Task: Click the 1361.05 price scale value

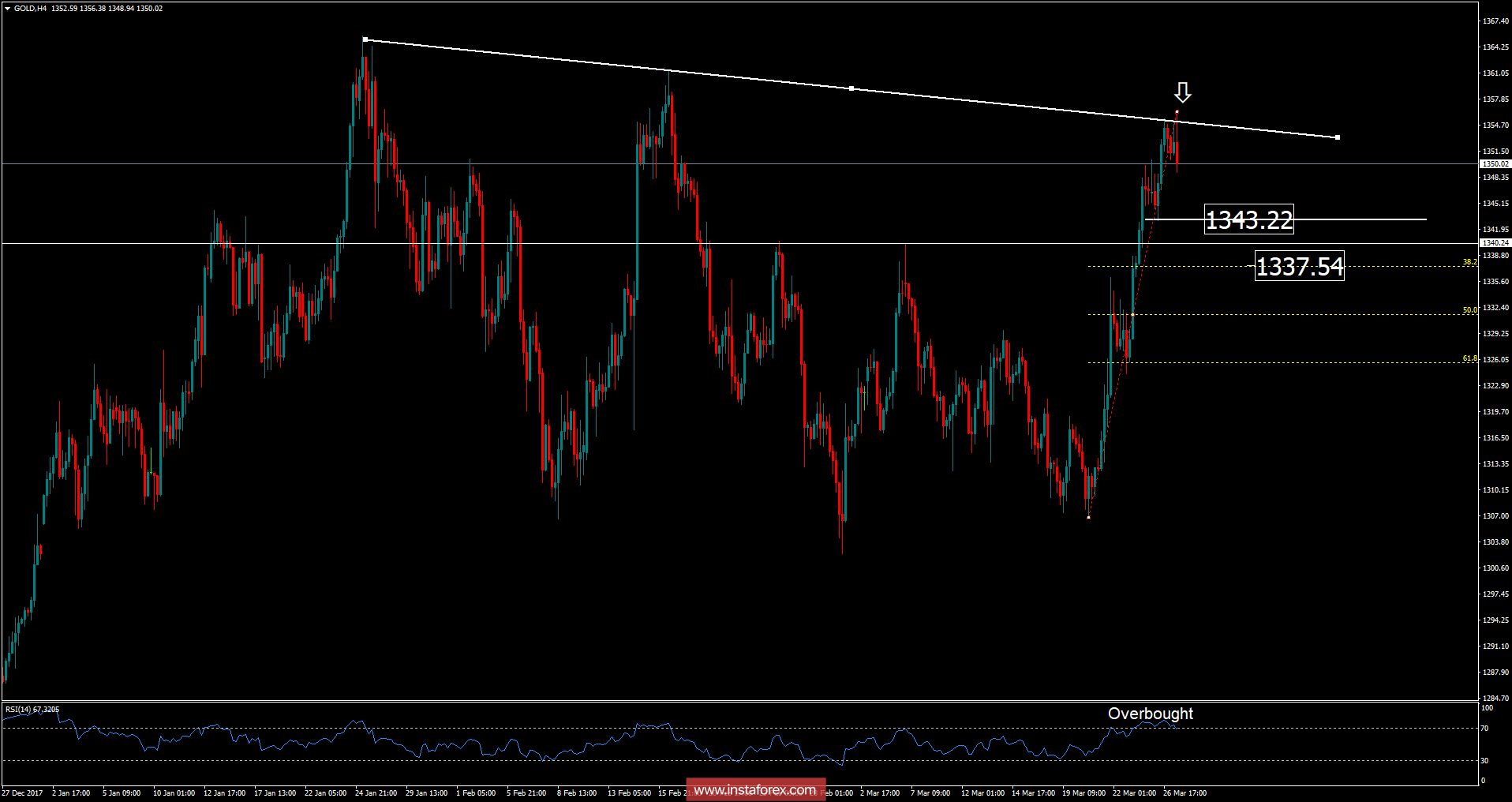Action: (x=1495, y=73)
